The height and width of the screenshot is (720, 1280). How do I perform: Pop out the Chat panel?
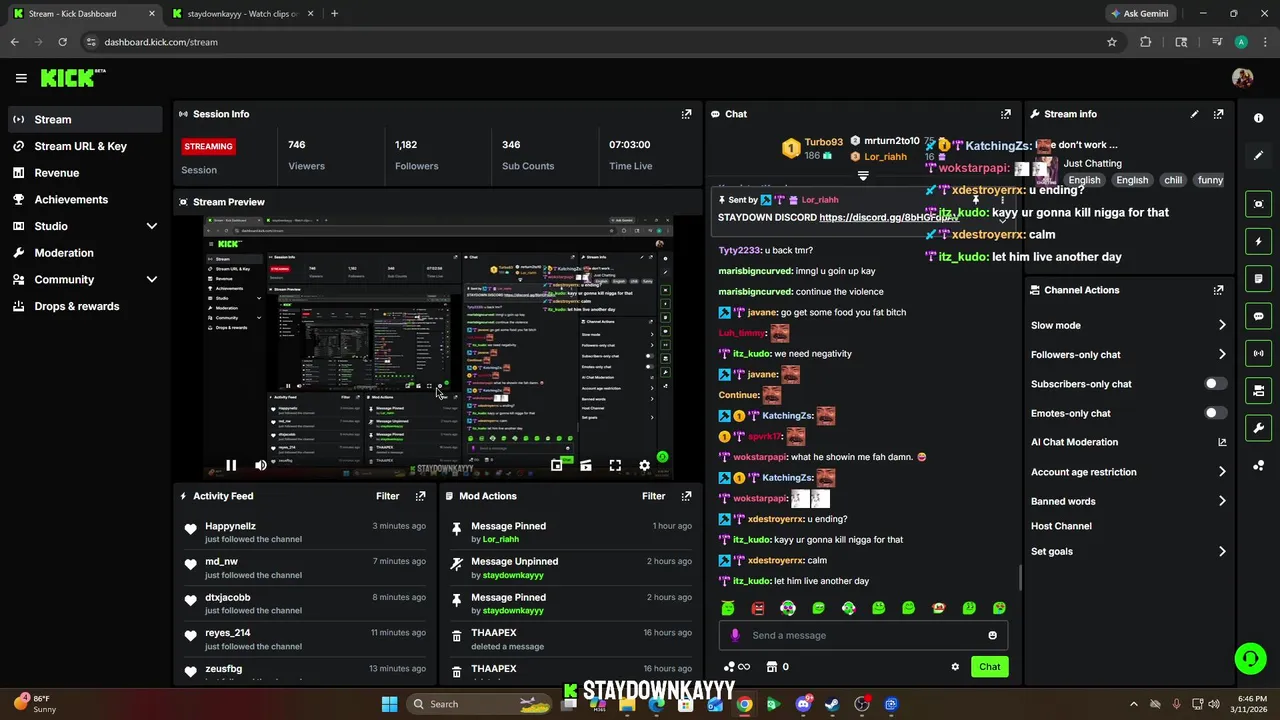point(1006,114)
